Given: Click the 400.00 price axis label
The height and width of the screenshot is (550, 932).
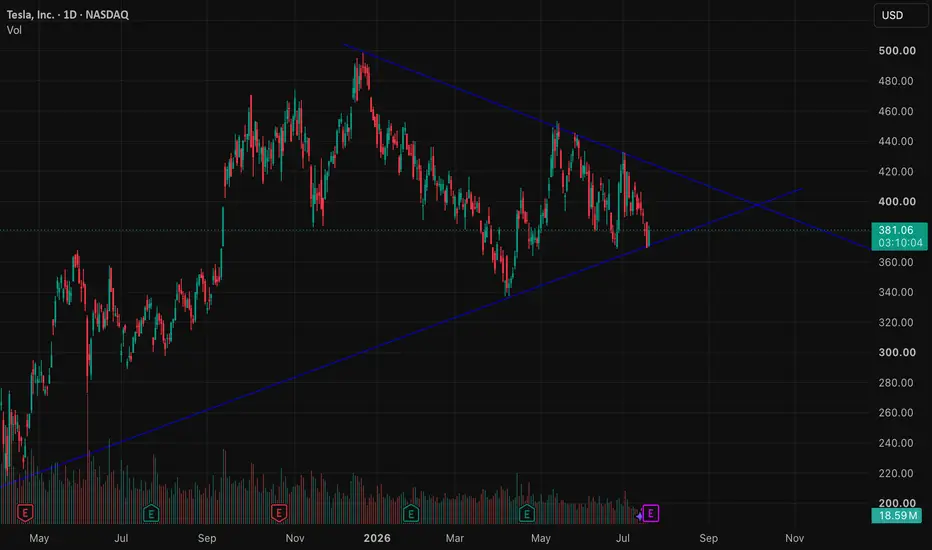Looking at the screenshot, I should click(x=897, y=202).
